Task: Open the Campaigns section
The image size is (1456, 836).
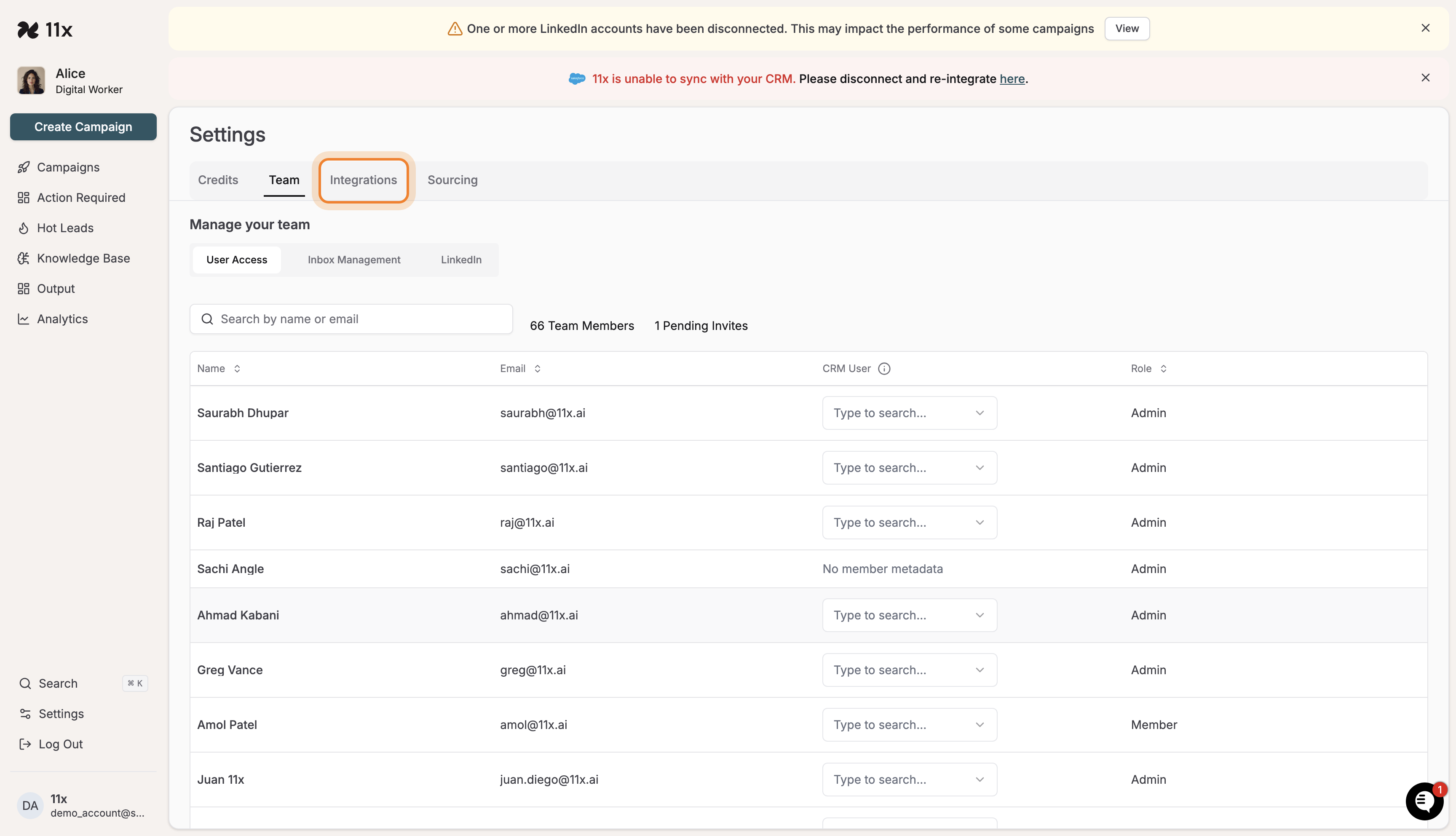Action: [68, 167]
